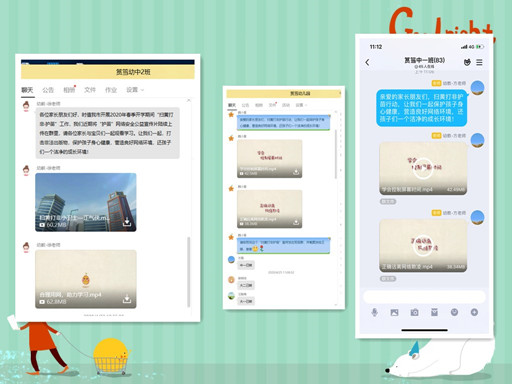Download the 42.5MB video in middle window
Viewport: 512px width, 384px height.
click(x=296, y=172)
